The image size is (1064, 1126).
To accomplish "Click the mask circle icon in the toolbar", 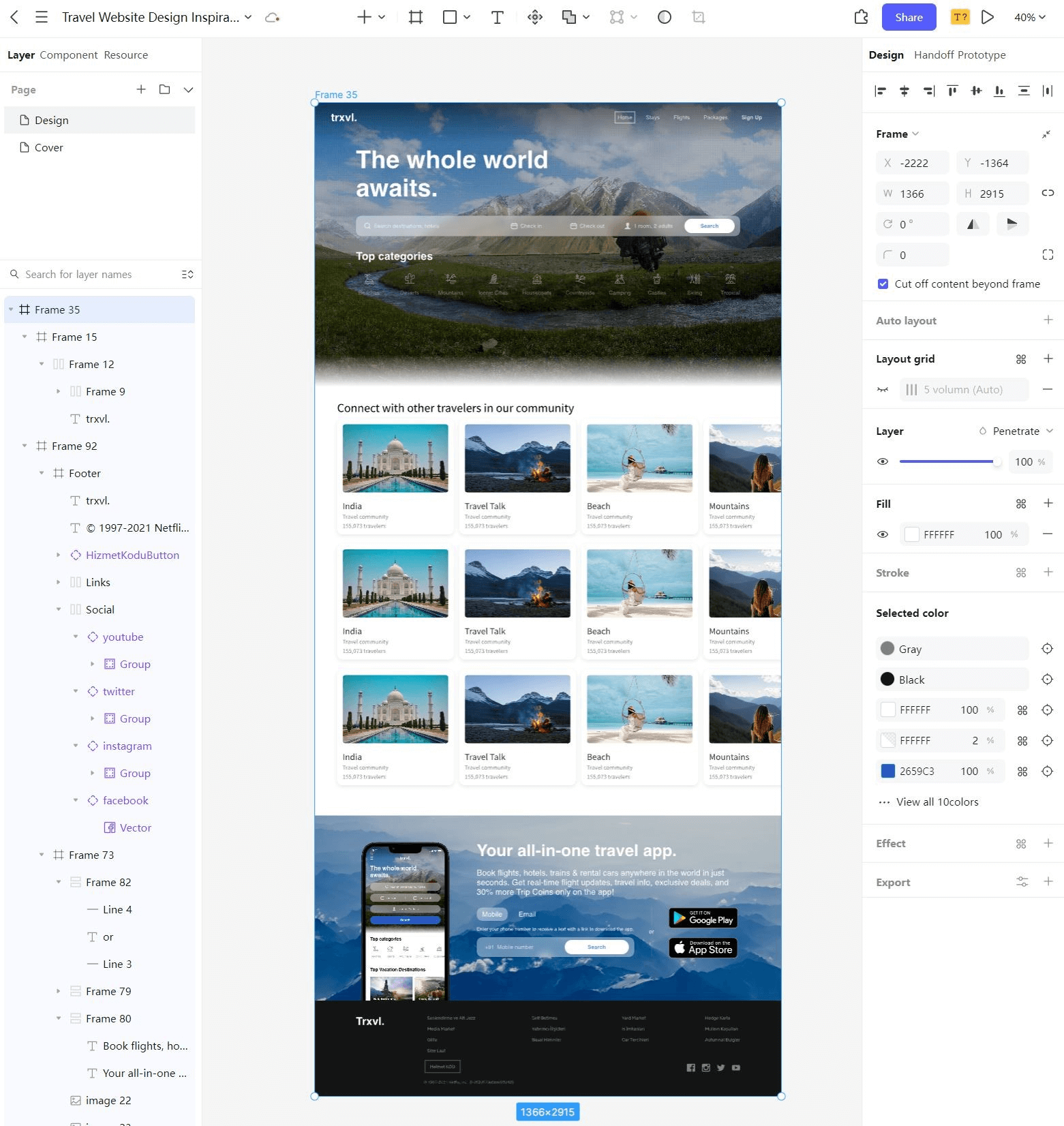I will click(665, 17).
